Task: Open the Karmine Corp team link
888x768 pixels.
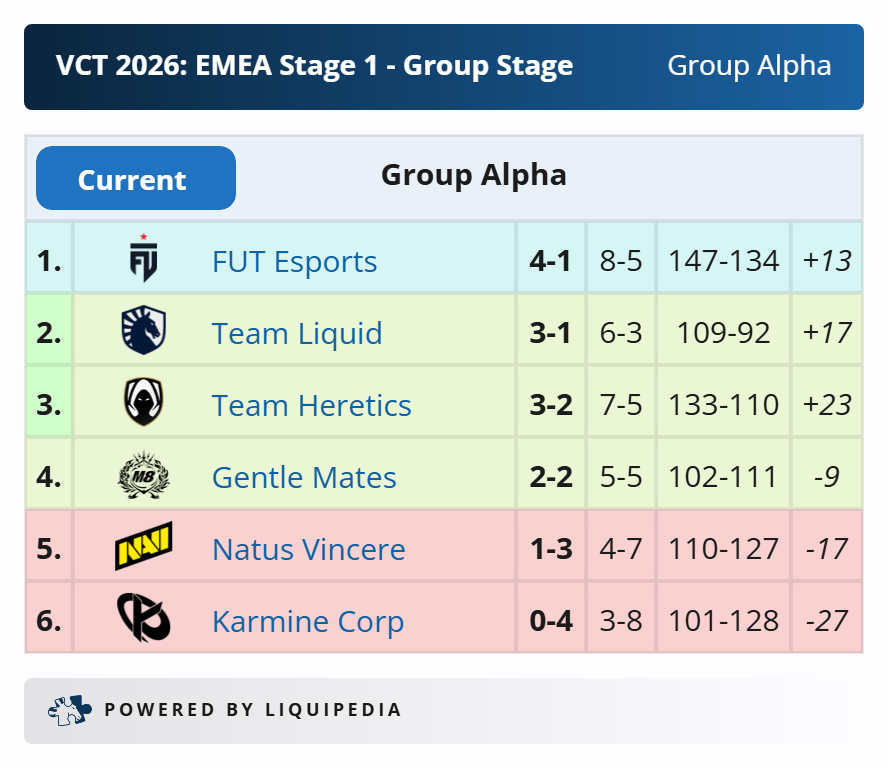Action: [308, 621]
